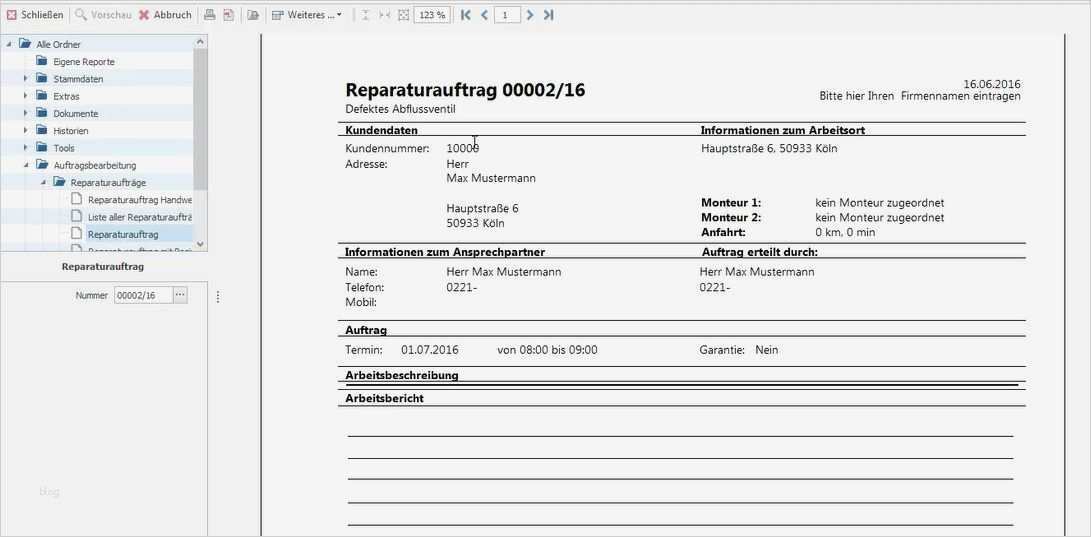The image size is (1091, 537).
Task: Open the Liste aller Reparaturaufträ... report
Action: 140,217
